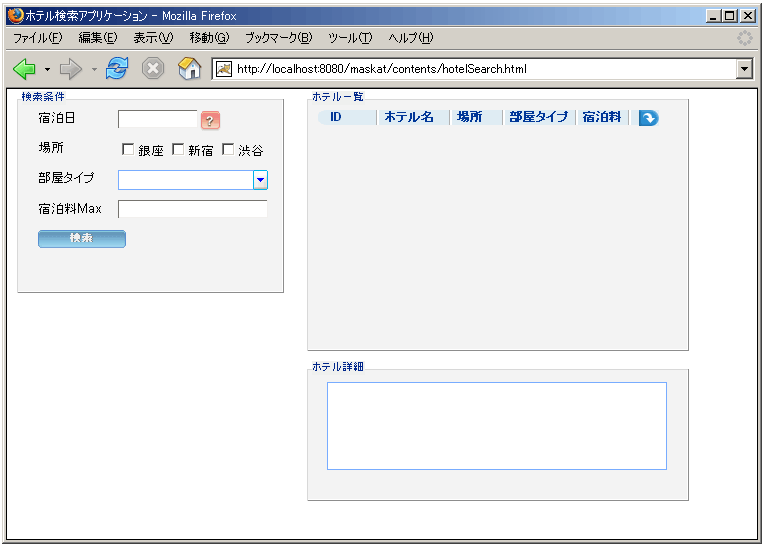
Task: Click the throbber activity icon
Action: click(x=744, y=38)
